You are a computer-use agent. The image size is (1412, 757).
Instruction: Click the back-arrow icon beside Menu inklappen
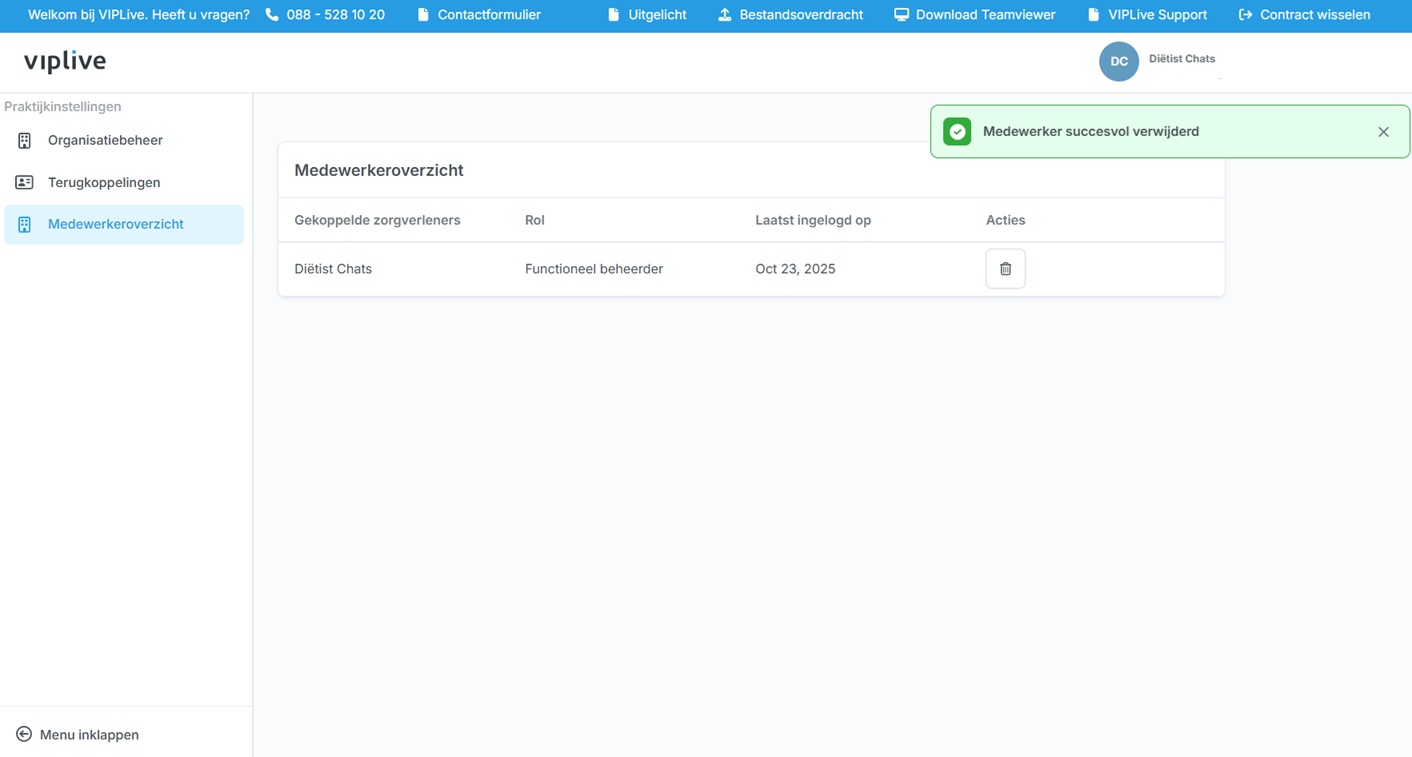[x=24, y=735]
